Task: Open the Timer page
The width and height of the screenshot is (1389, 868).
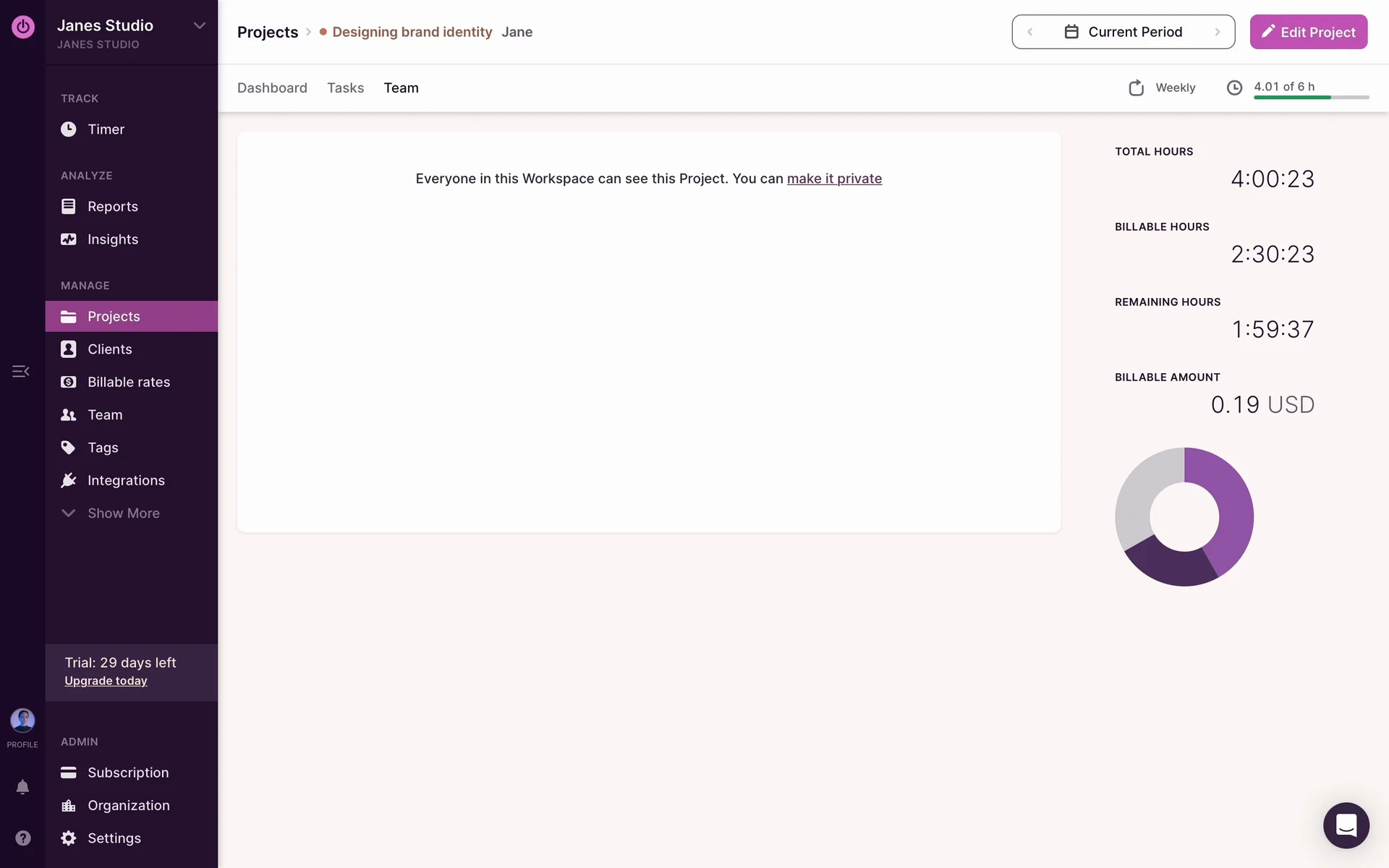Action: pos(106,129)
